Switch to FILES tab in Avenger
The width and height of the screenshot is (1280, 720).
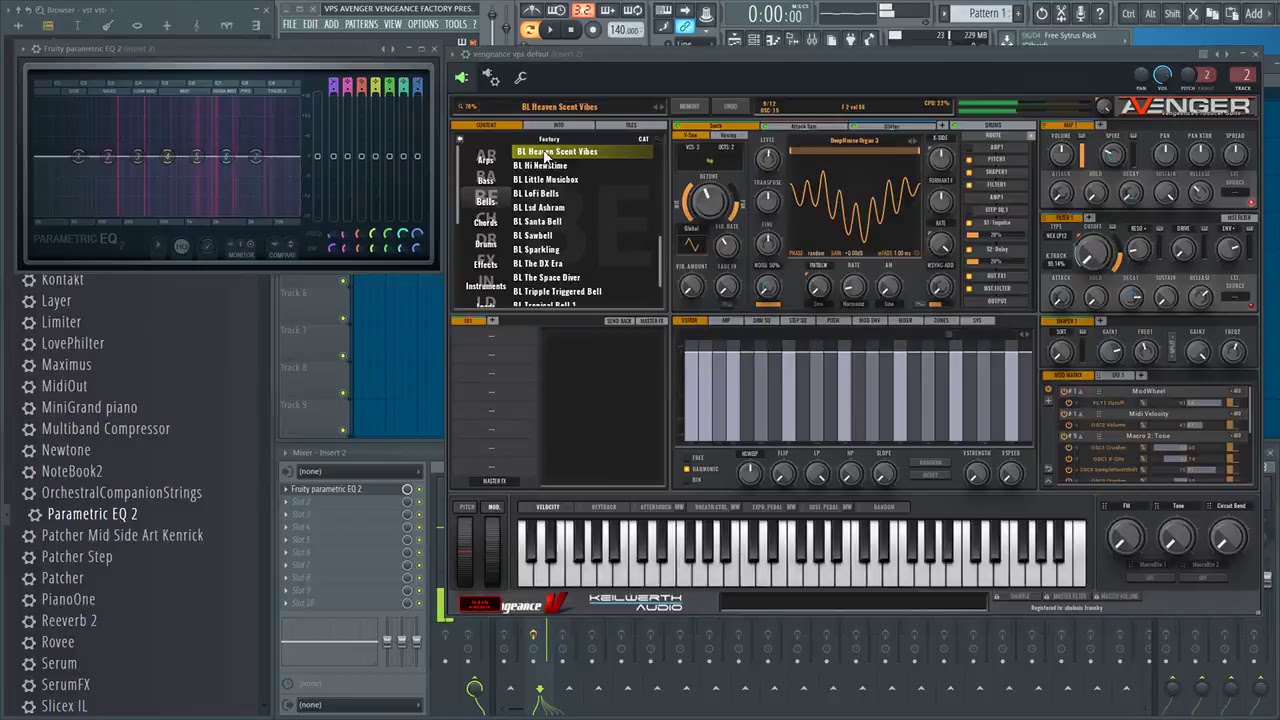point(631,126)
